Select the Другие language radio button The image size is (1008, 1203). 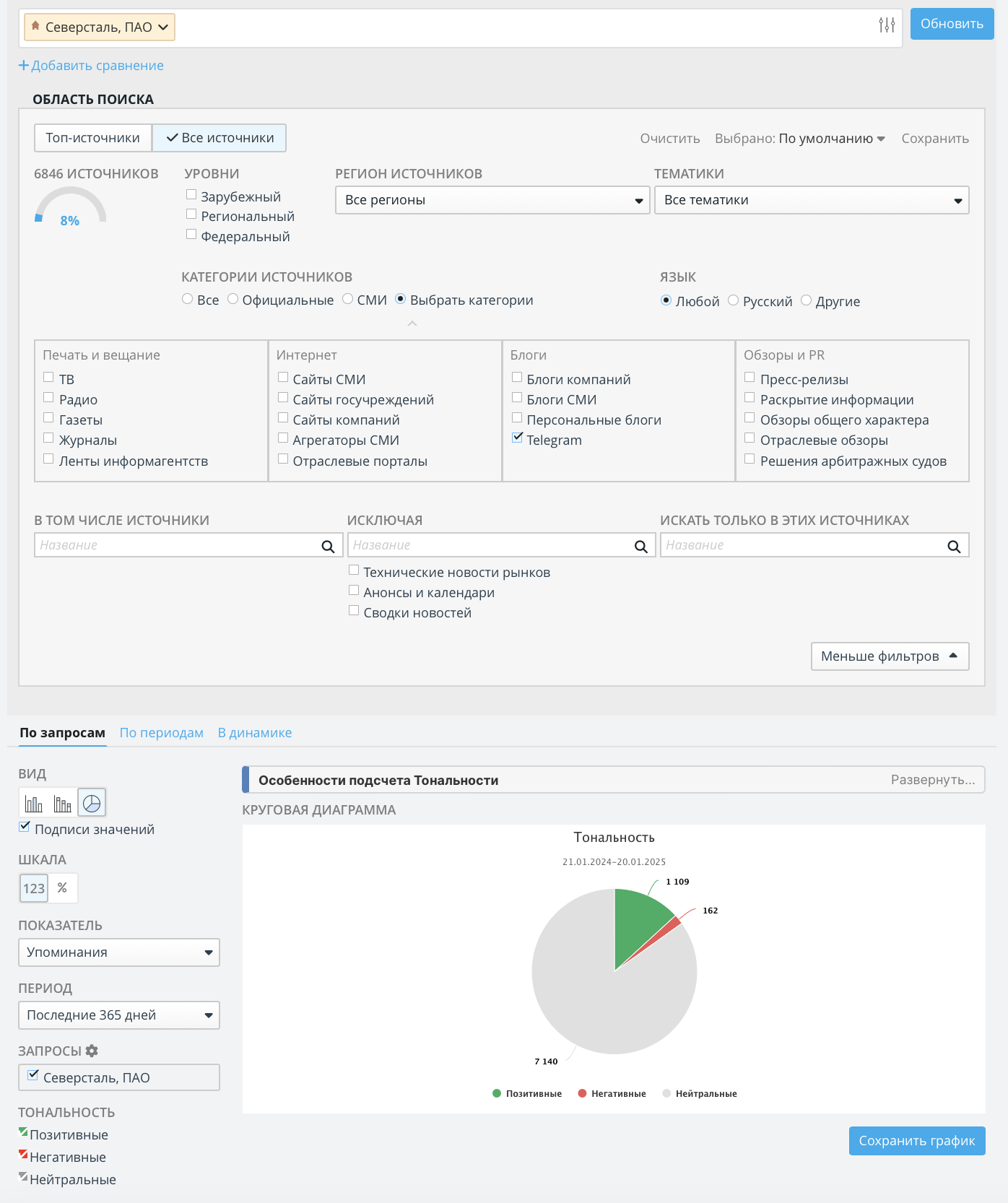pyautogui.click(x=807, y=300)
